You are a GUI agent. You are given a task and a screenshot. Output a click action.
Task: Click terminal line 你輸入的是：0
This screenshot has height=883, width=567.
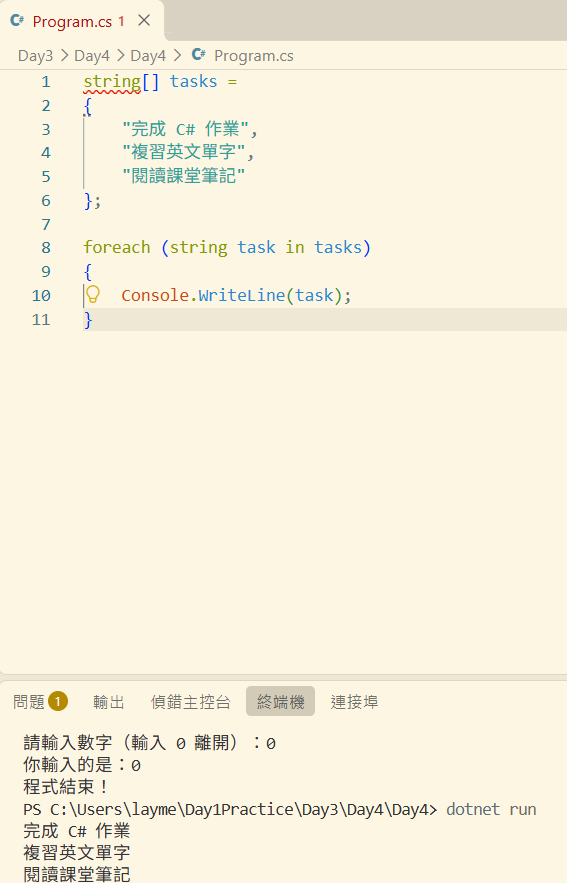coord(82,765)
